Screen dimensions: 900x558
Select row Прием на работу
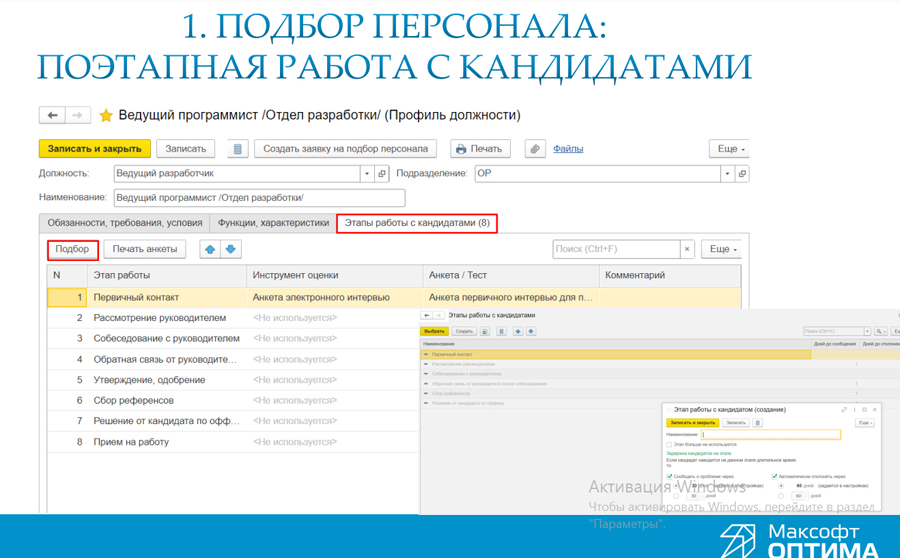(x=234, y=442)
